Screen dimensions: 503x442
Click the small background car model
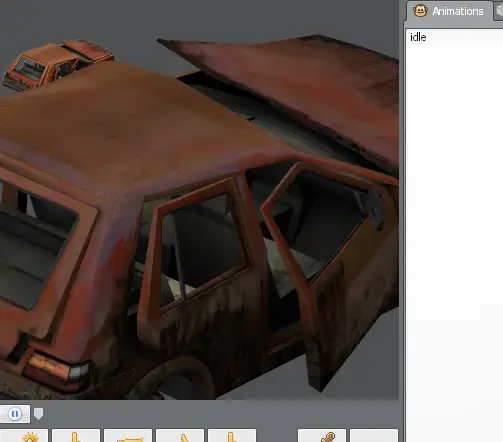pos(57,65)
